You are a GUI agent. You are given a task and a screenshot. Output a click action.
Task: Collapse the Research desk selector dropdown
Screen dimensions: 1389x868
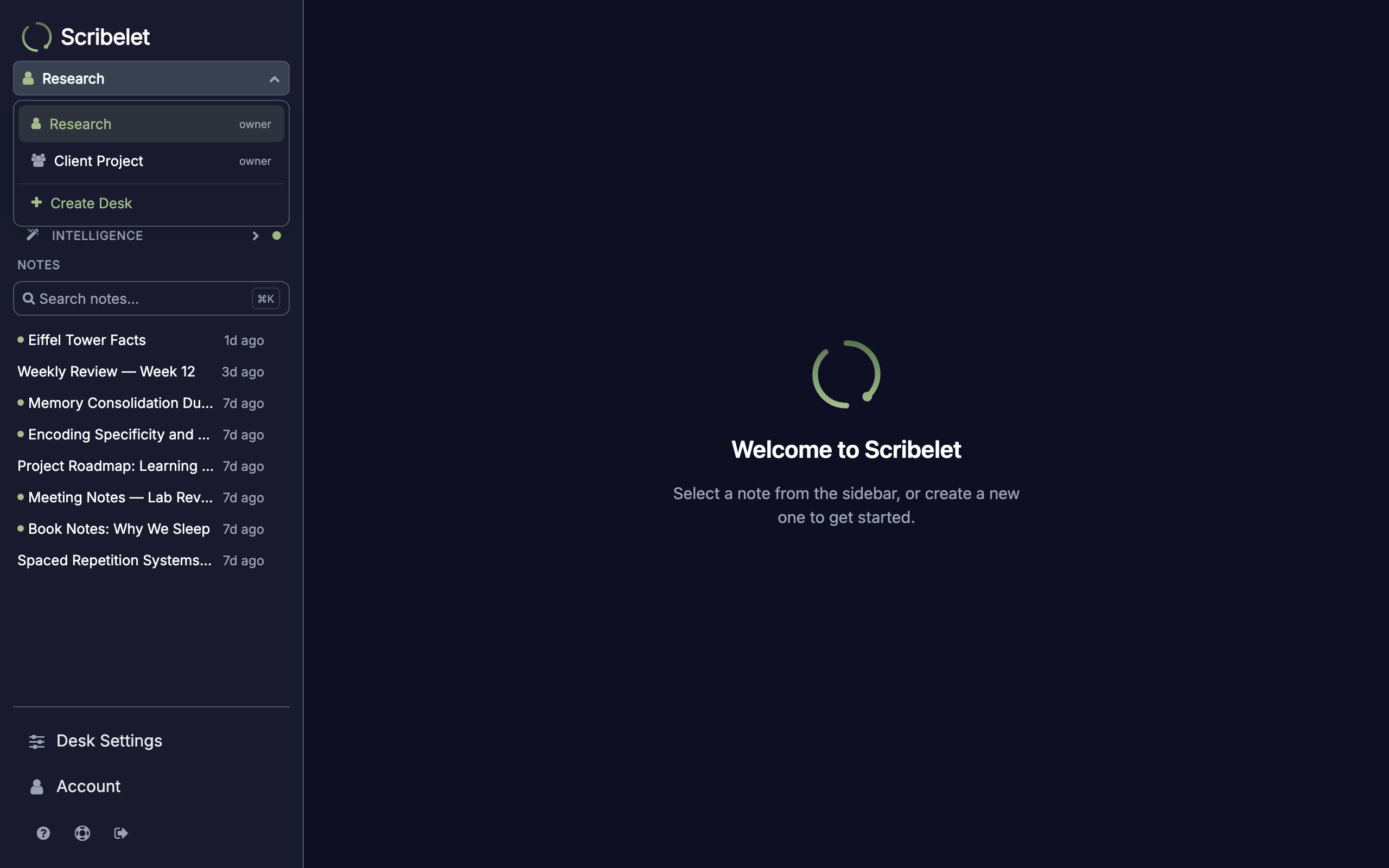(151, 78)
